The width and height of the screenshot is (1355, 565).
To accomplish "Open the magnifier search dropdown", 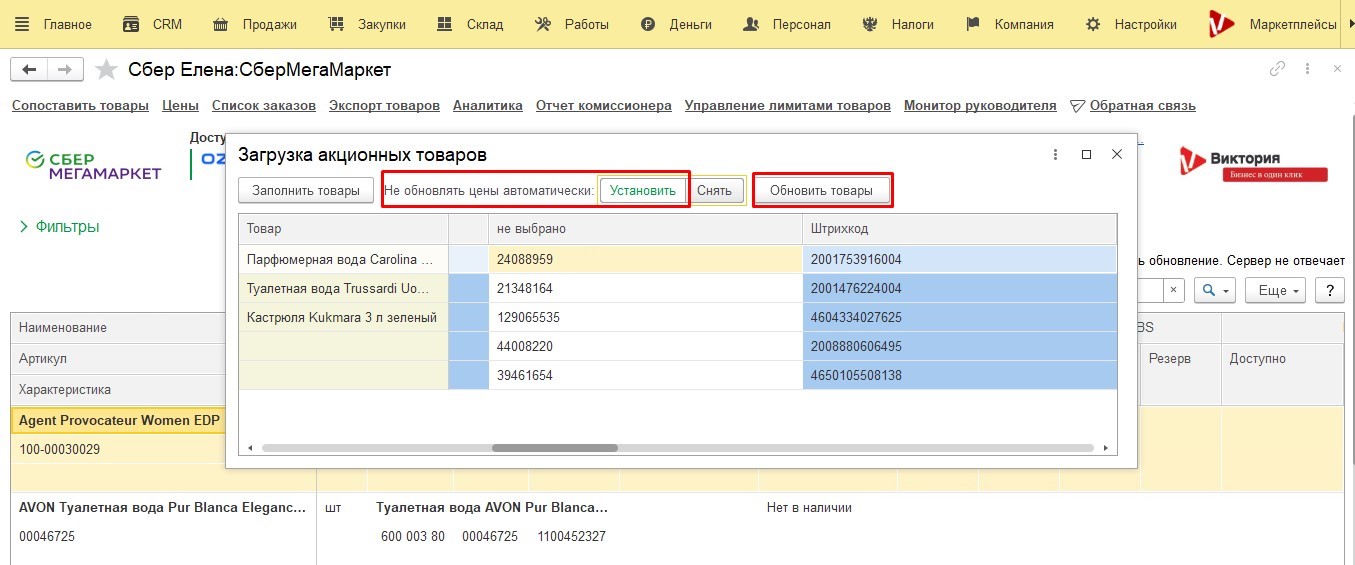I will [x=1217, y=290].
